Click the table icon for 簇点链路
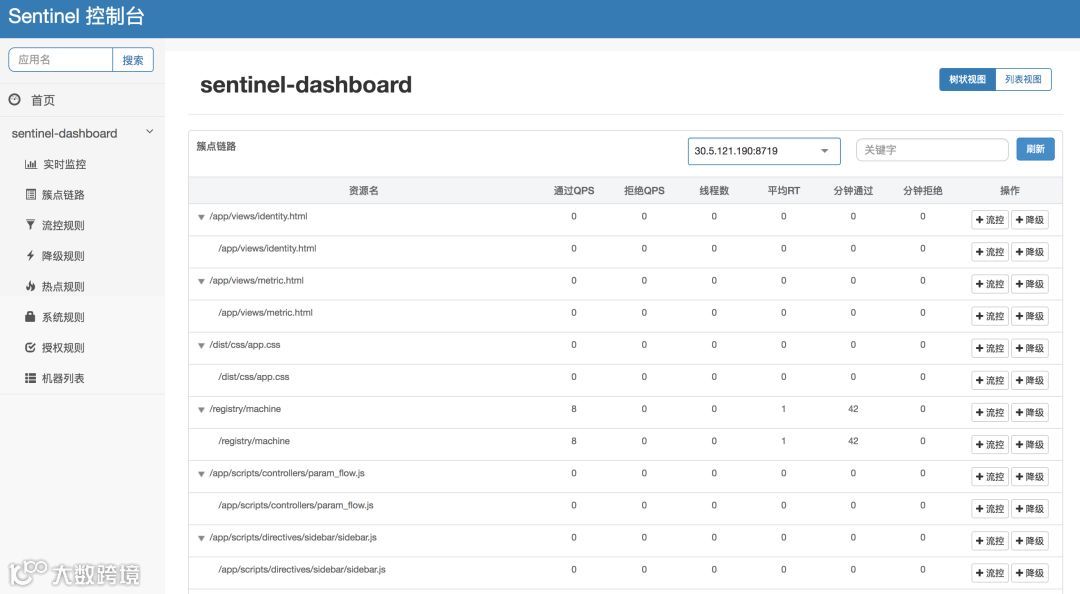1080x594 pixels. click(30, 194)
